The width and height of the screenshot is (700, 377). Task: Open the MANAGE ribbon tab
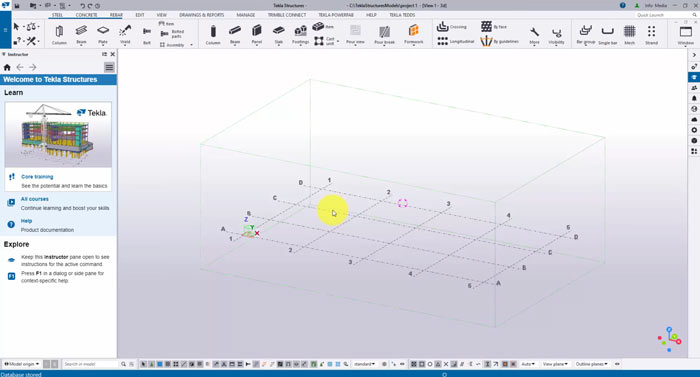pos(246,15)
